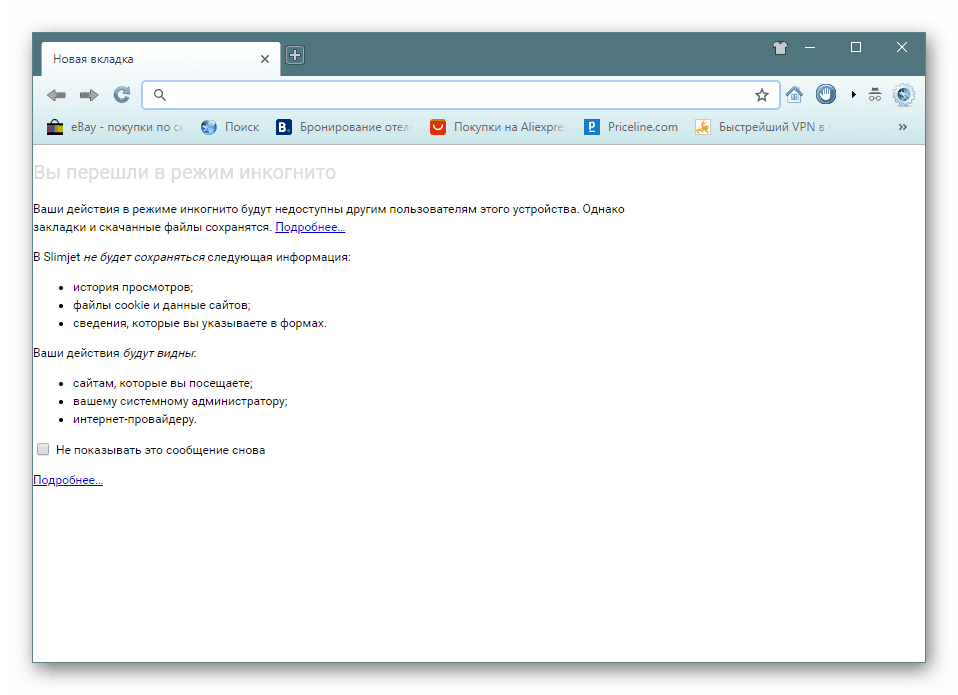
Task: Tick "Не показывать это сообщение снова" checkbox
Action: (43, 449)
